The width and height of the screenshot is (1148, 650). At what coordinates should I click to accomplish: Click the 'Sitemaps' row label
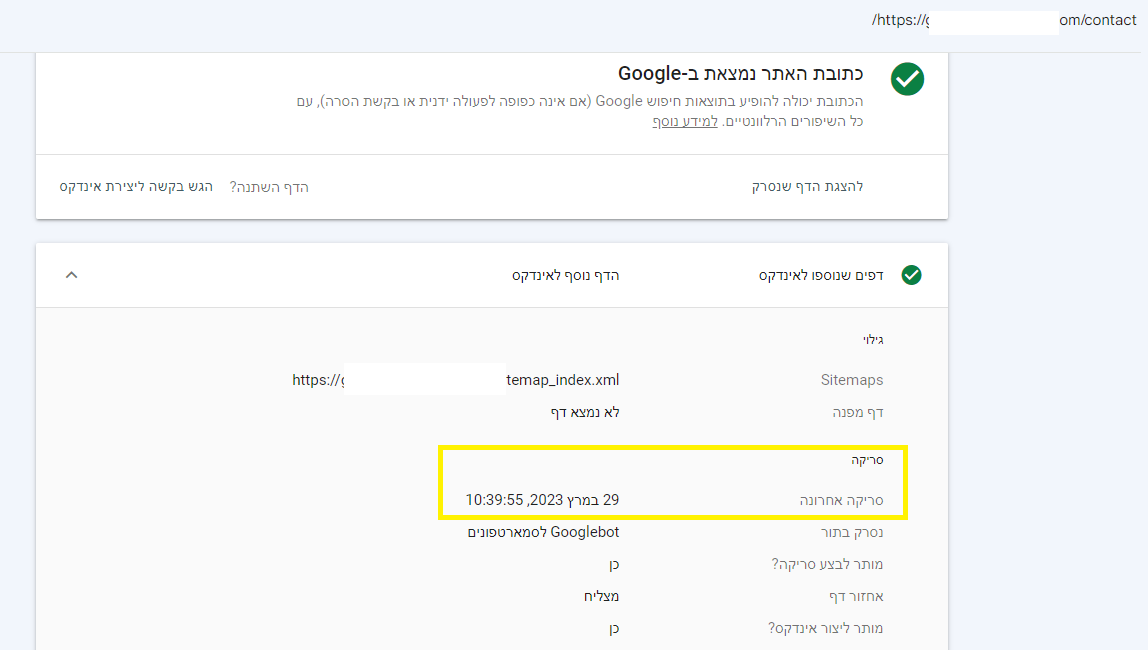pos(851,380)
